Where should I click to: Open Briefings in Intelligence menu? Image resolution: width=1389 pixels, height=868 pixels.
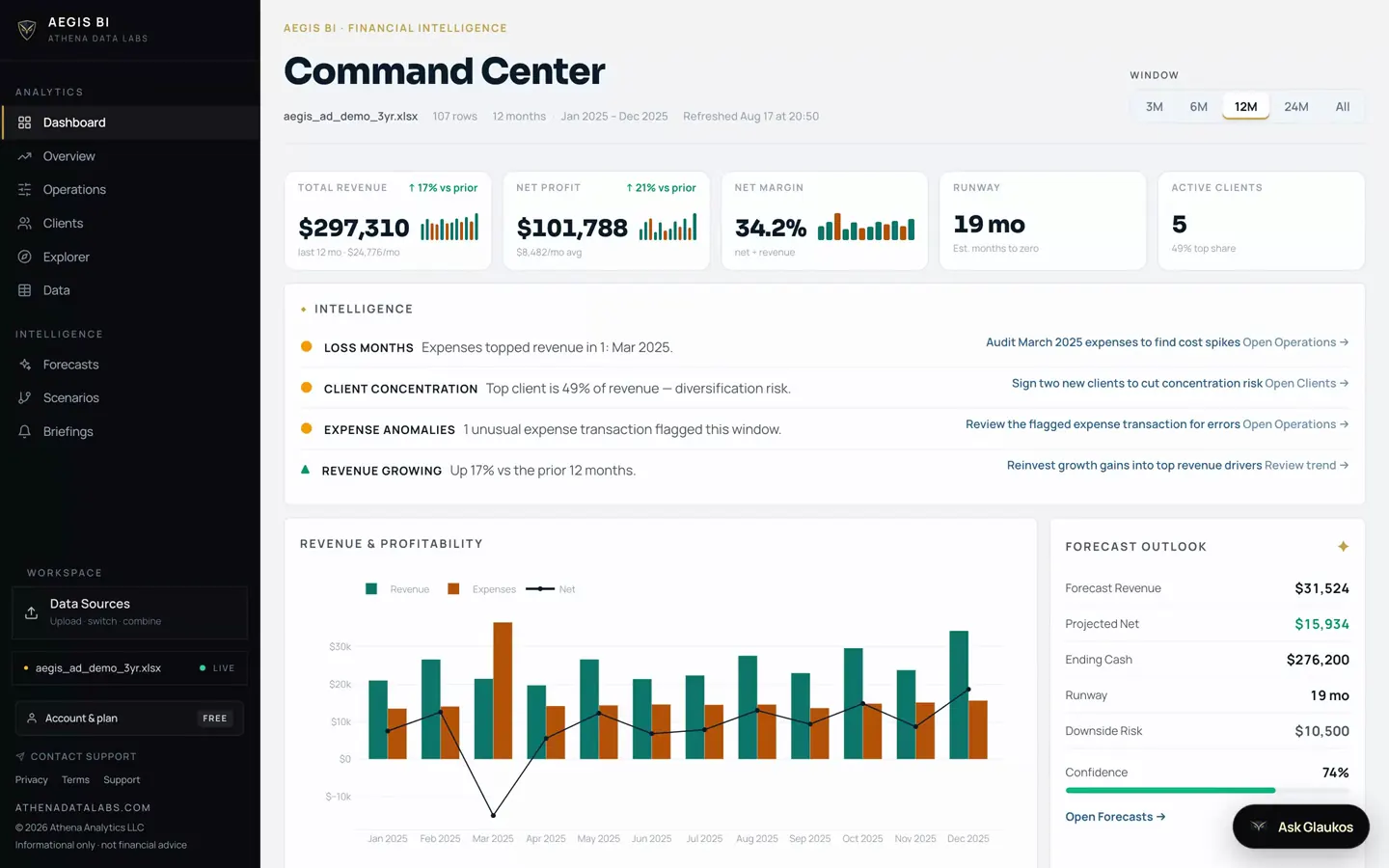point(130,431)
